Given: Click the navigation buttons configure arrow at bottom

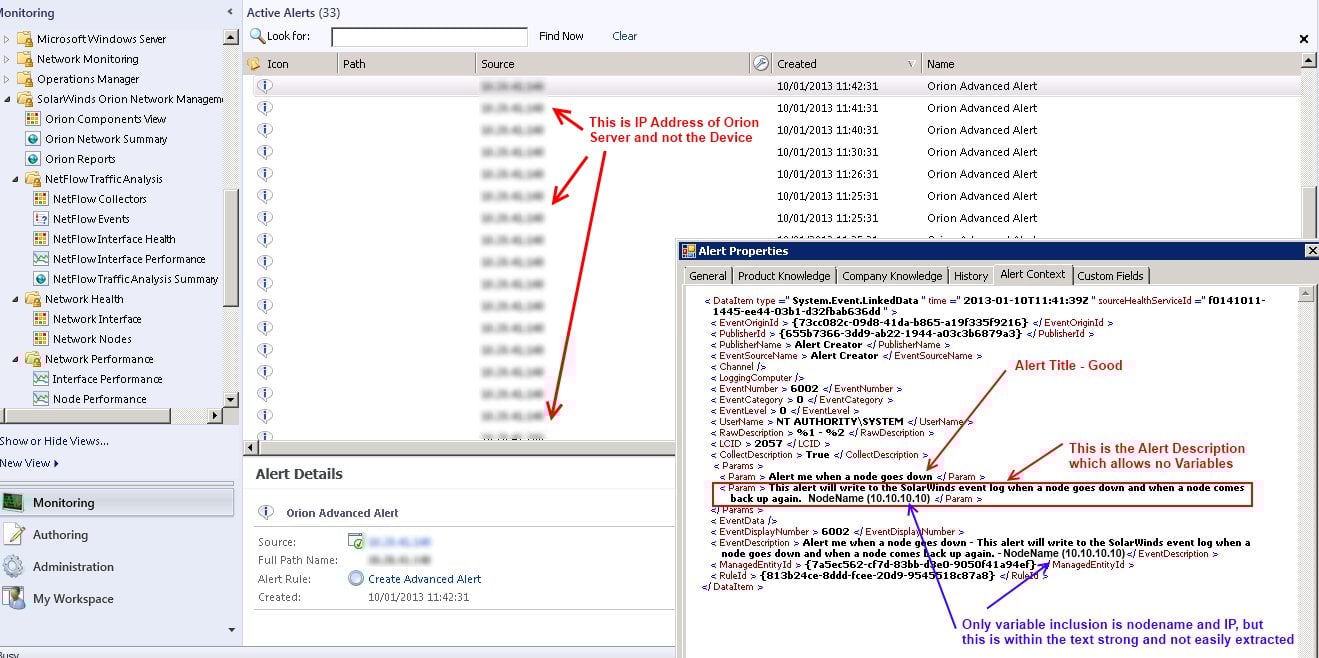Looking at the screenshot, I should point(231,630).
